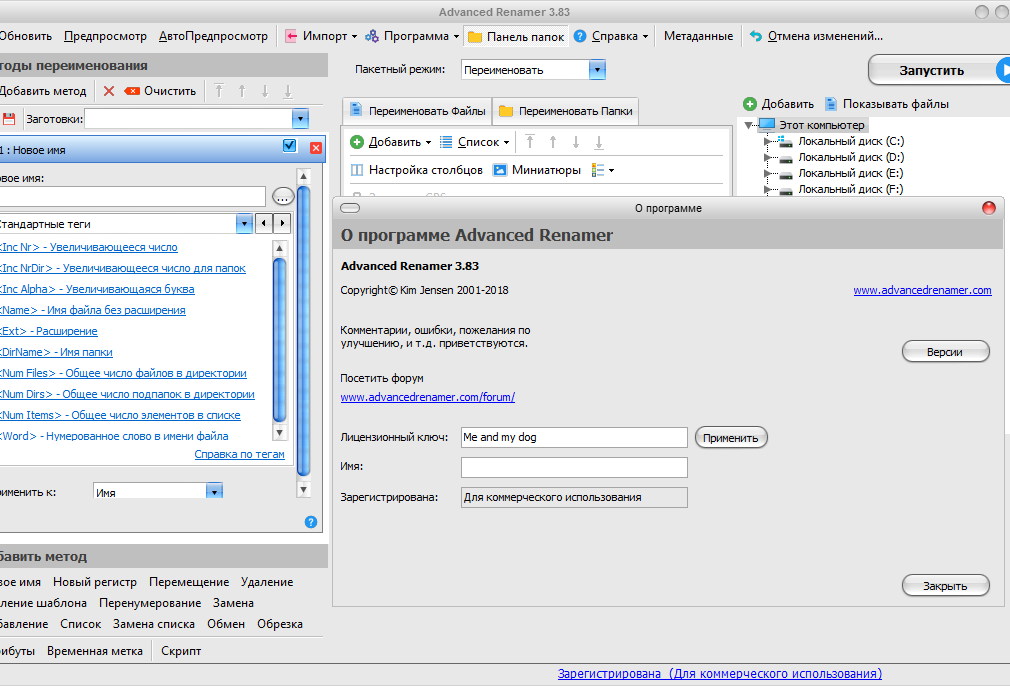The image size is (1010, 686).
Task: Click the Import icon in the toolbar
Action: [292, 36]
